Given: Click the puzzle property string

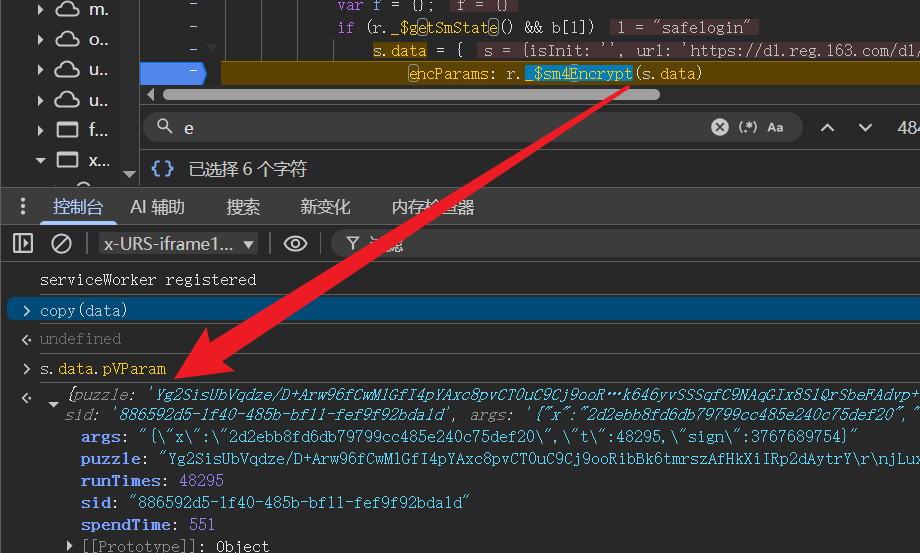Looking at the screenshot, I should [x=538, y=459].
